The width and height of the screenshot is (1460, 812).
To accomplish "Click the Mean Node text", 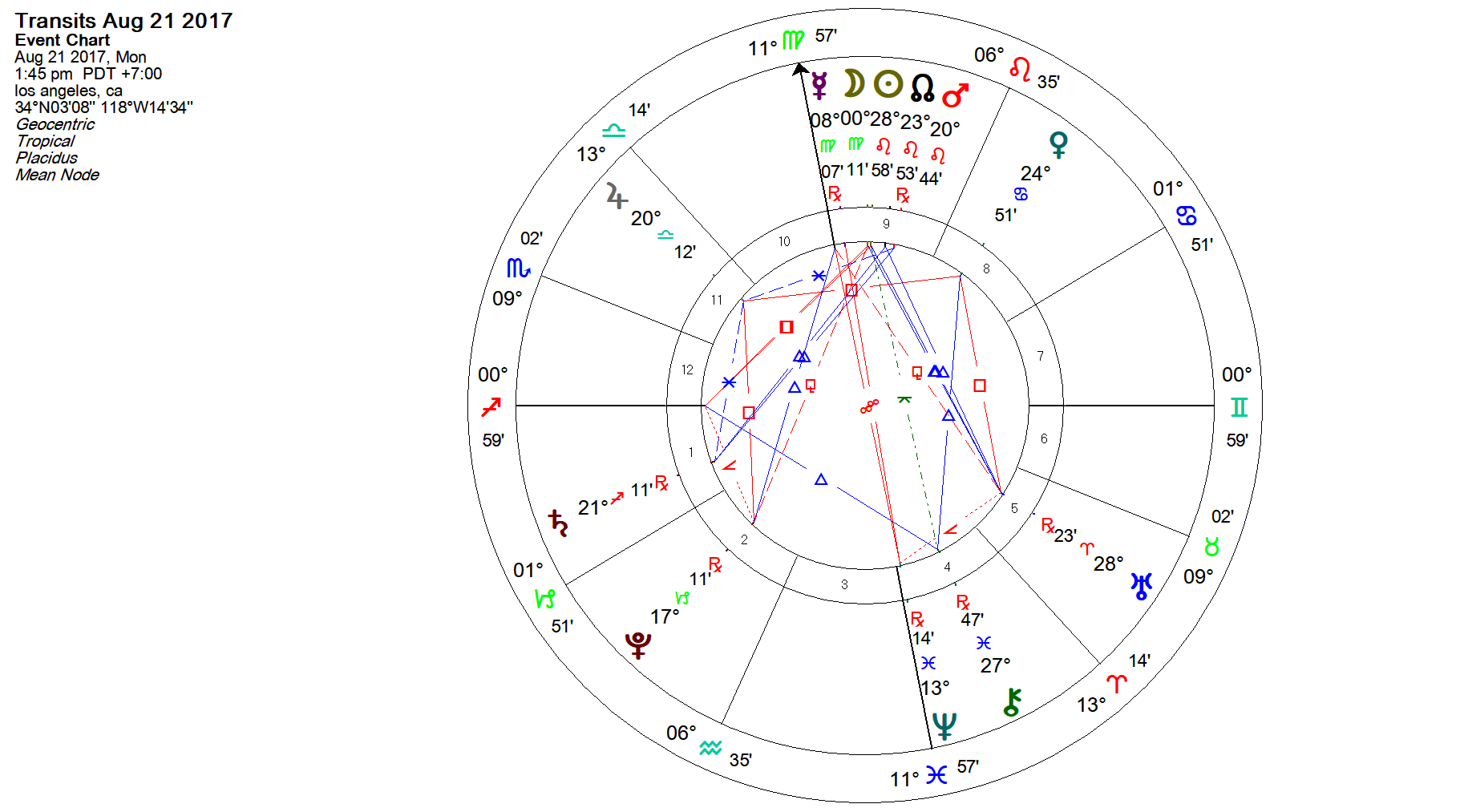I will (58, 175).
